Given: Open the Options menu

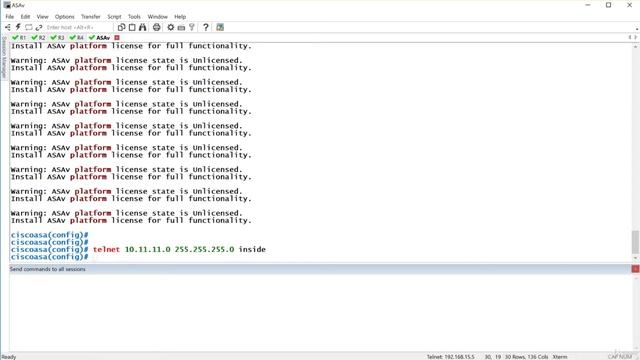Looking at the screenshot, I should coord(64,17).
